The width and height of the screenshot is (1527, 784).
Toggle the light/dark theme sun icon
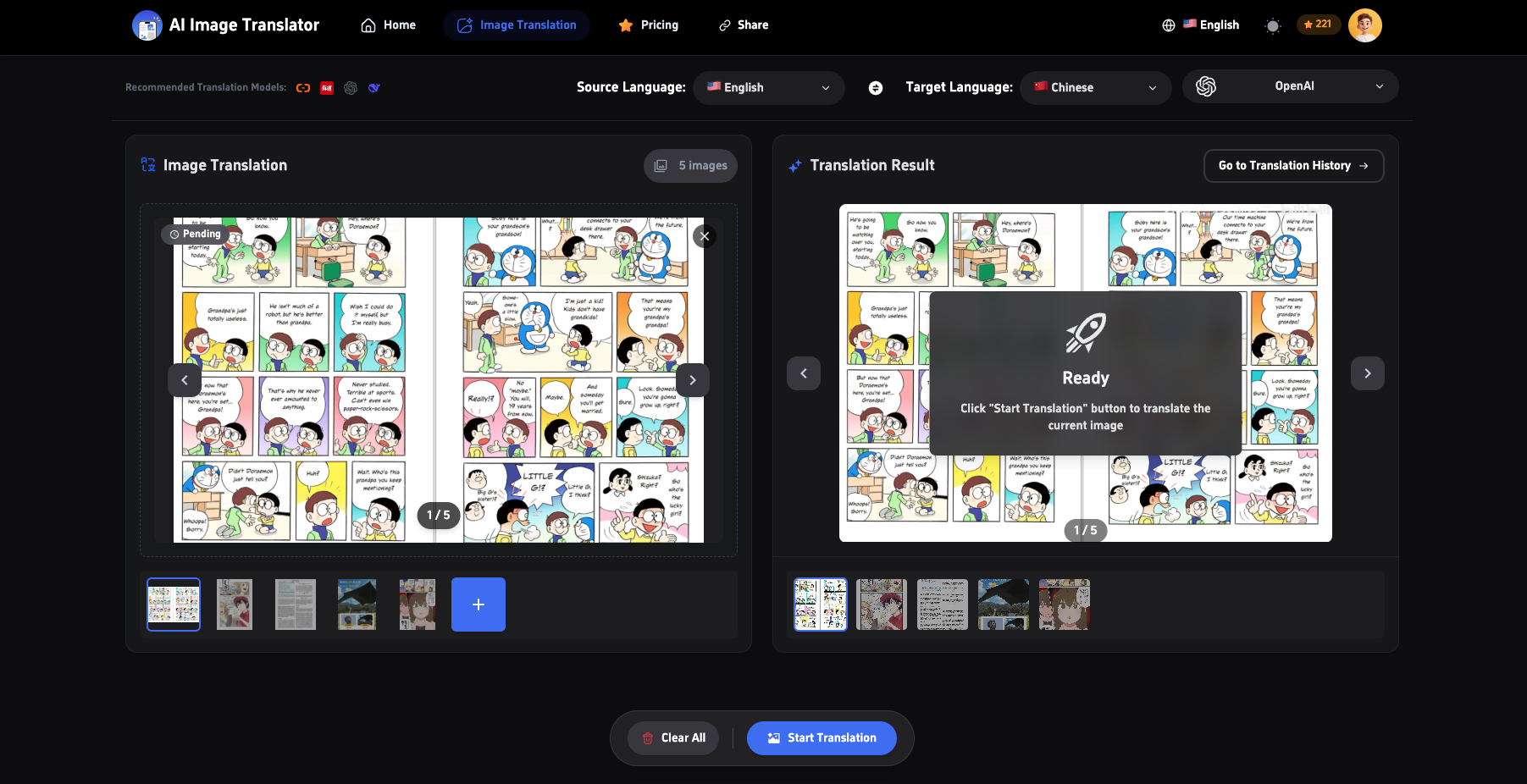point(1272,25)
